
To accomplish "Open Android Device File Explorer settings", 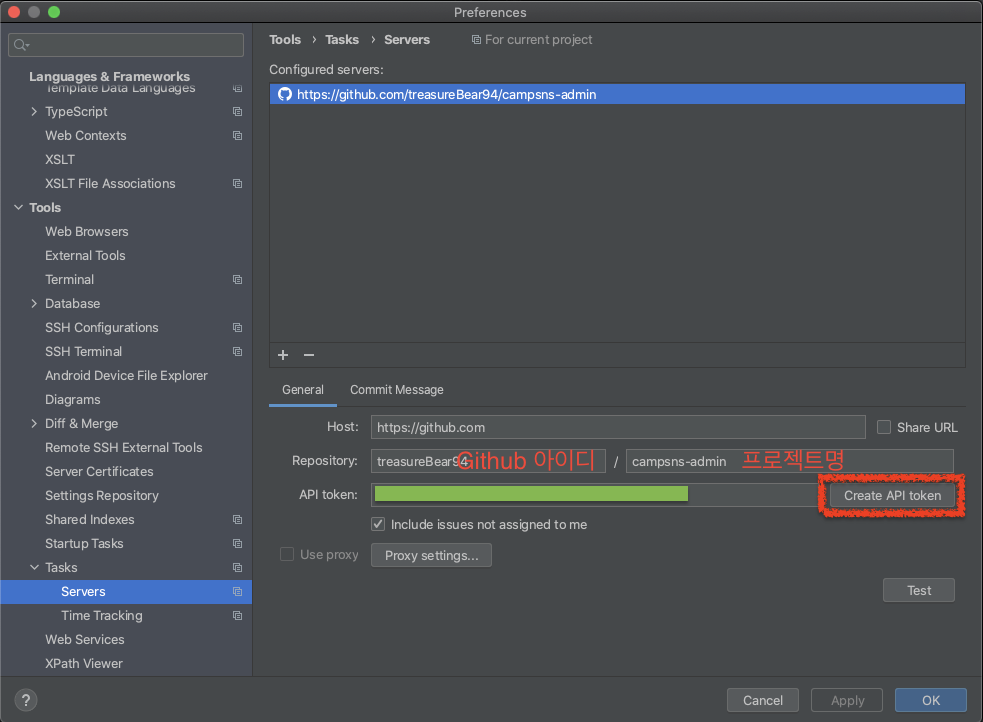I will (x=126, y=375).
